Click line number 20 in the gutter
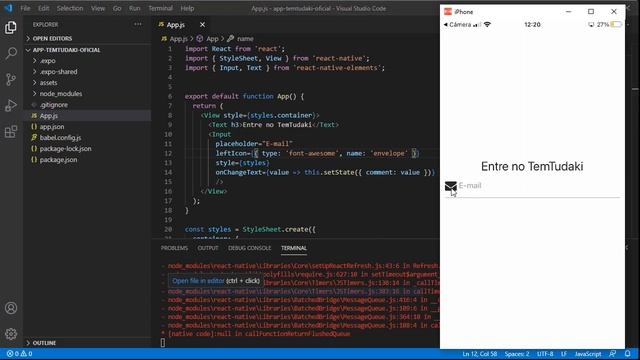The width and height of the screenshot is (640, 360). 168,229
